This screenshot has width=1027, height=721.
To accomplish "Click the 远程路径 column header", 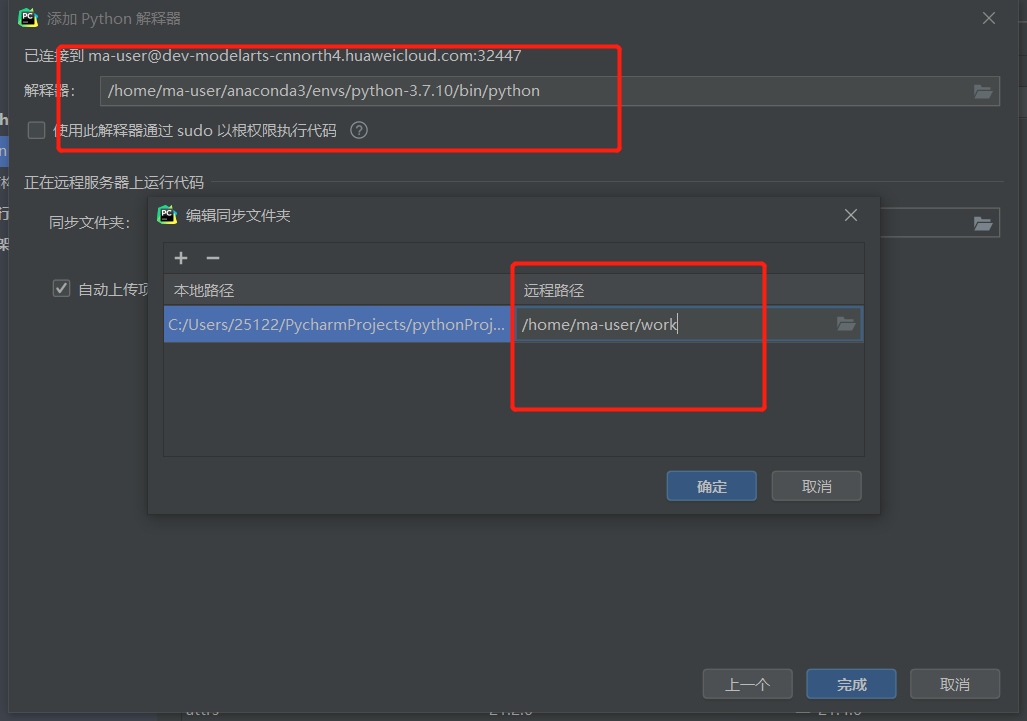I will point(688,290).
